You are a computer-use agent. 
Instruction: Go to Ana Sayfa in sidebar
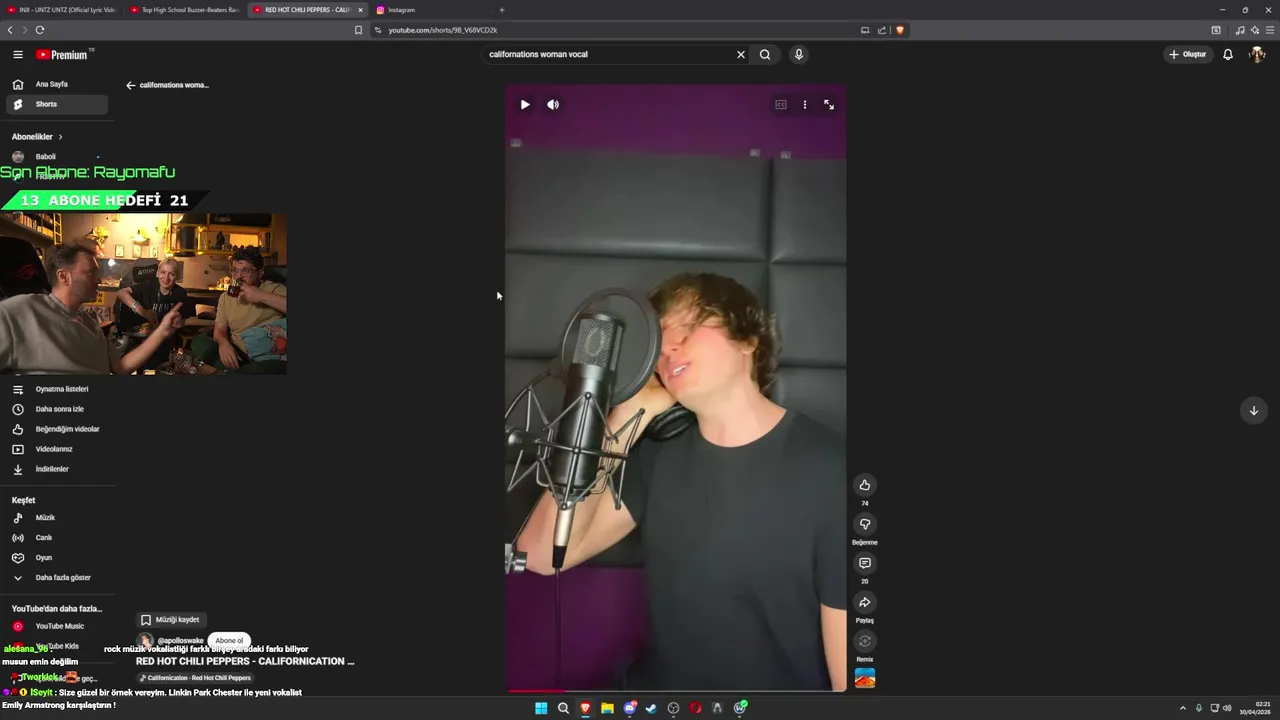click(x=56, y=84)
